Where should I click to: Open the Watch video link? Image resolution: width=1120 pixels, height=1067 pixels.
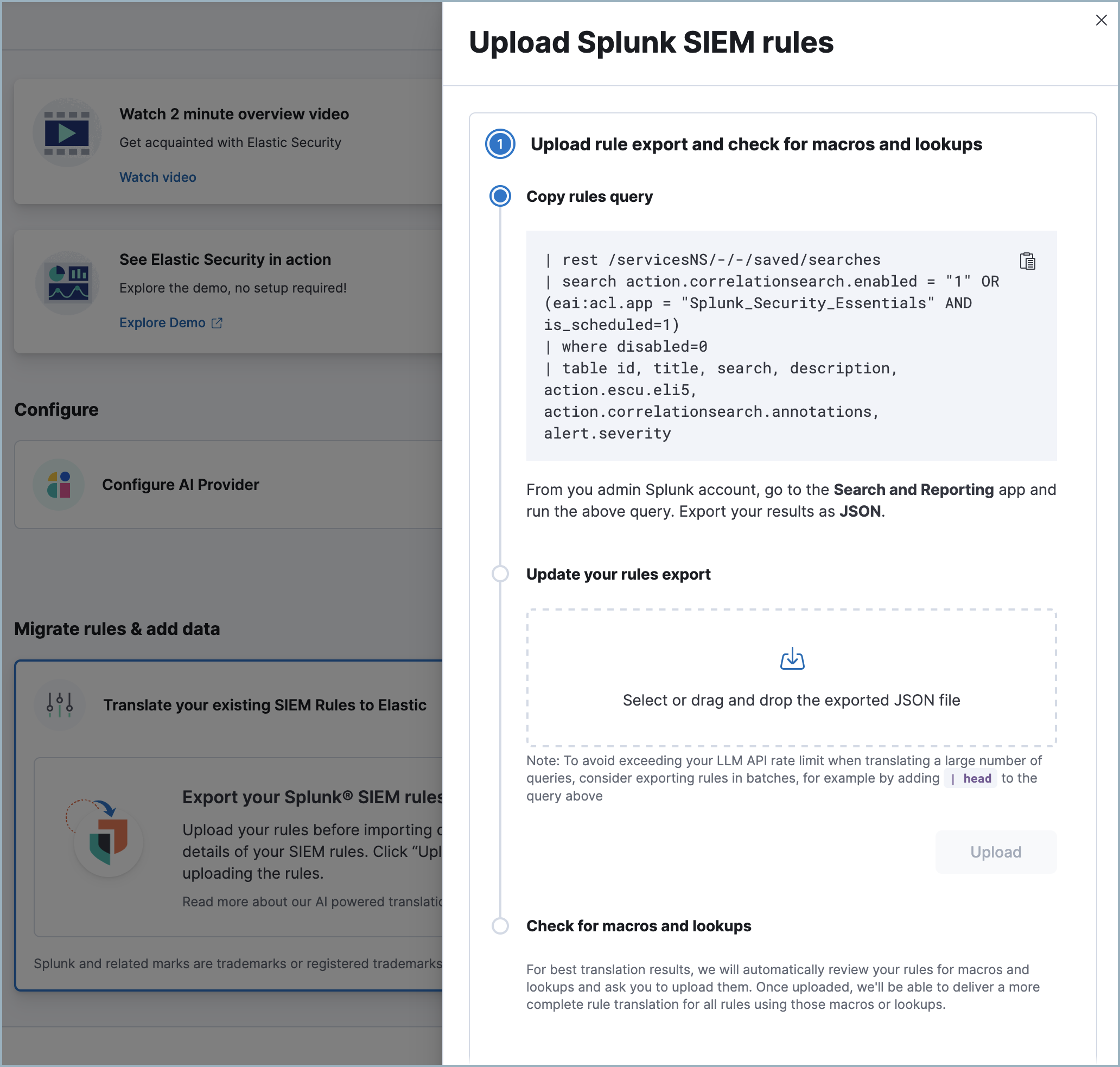tap(157, 177)
